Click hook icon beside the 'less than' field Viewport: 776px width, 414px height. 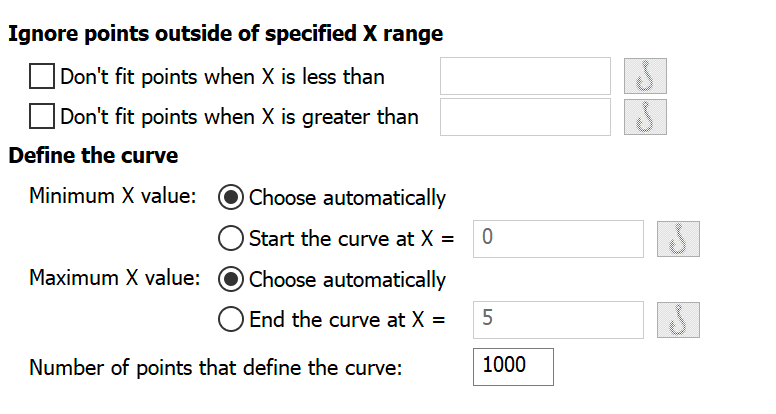(645, 76)
